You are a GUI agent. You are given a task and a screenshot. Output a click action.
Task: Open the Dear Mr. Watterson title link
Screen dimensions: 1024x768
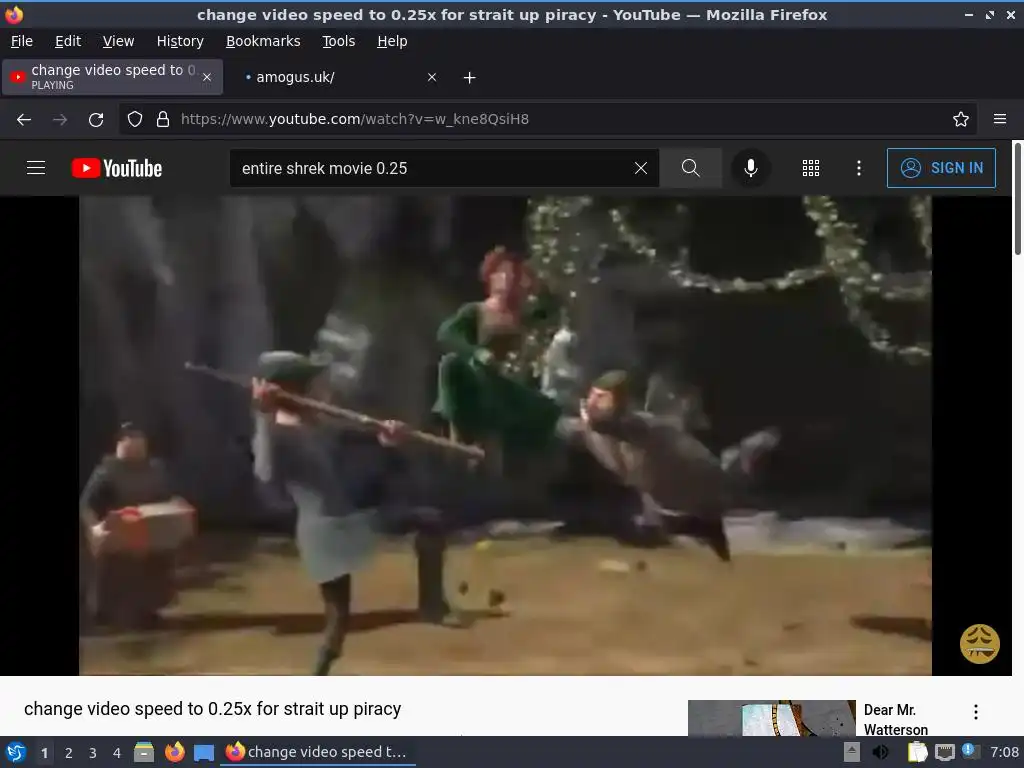pos(895,719)
